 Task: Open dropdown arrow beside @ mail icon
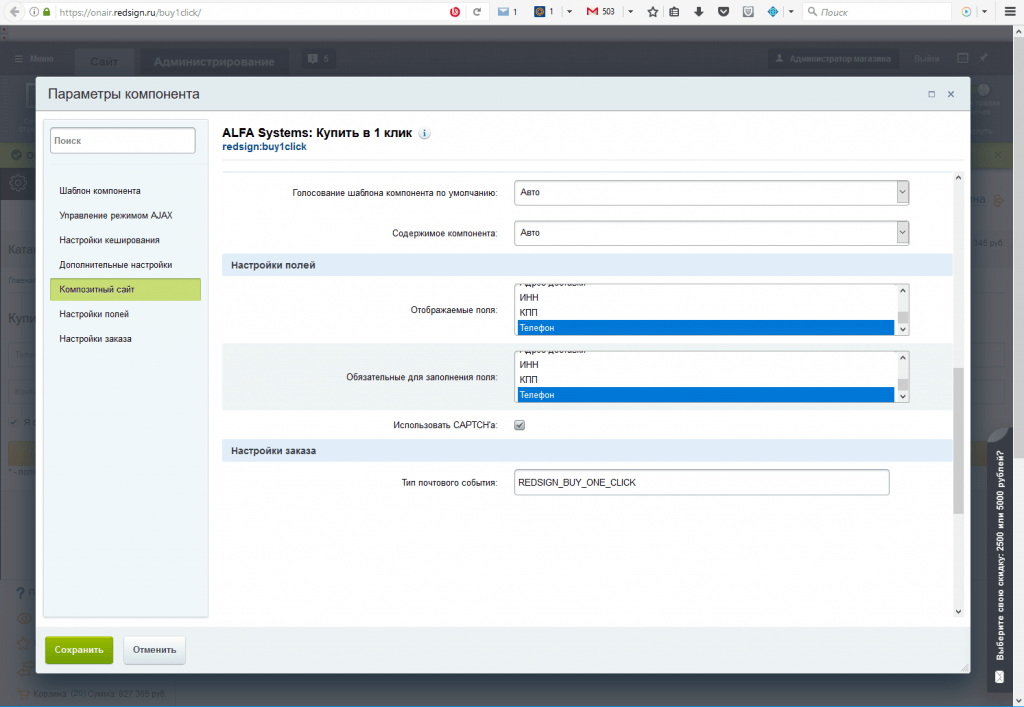(569, 12)
